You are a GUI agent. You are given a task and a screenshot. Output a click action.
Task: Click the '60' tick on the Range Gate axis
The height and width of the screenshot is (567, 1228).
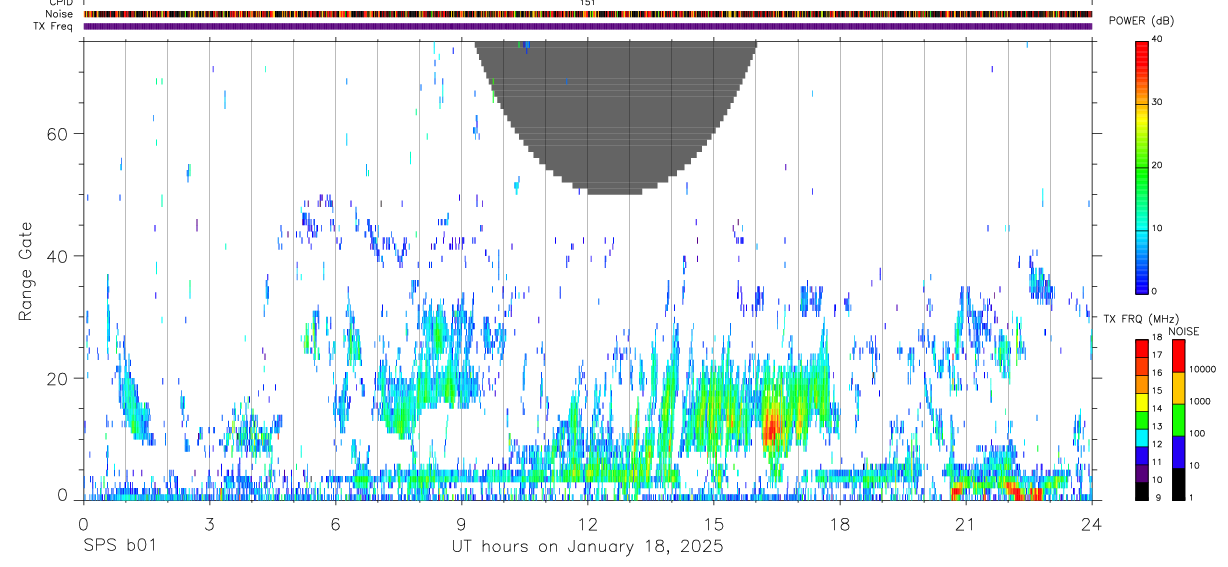pyautogui.click(x=55, y=134)
